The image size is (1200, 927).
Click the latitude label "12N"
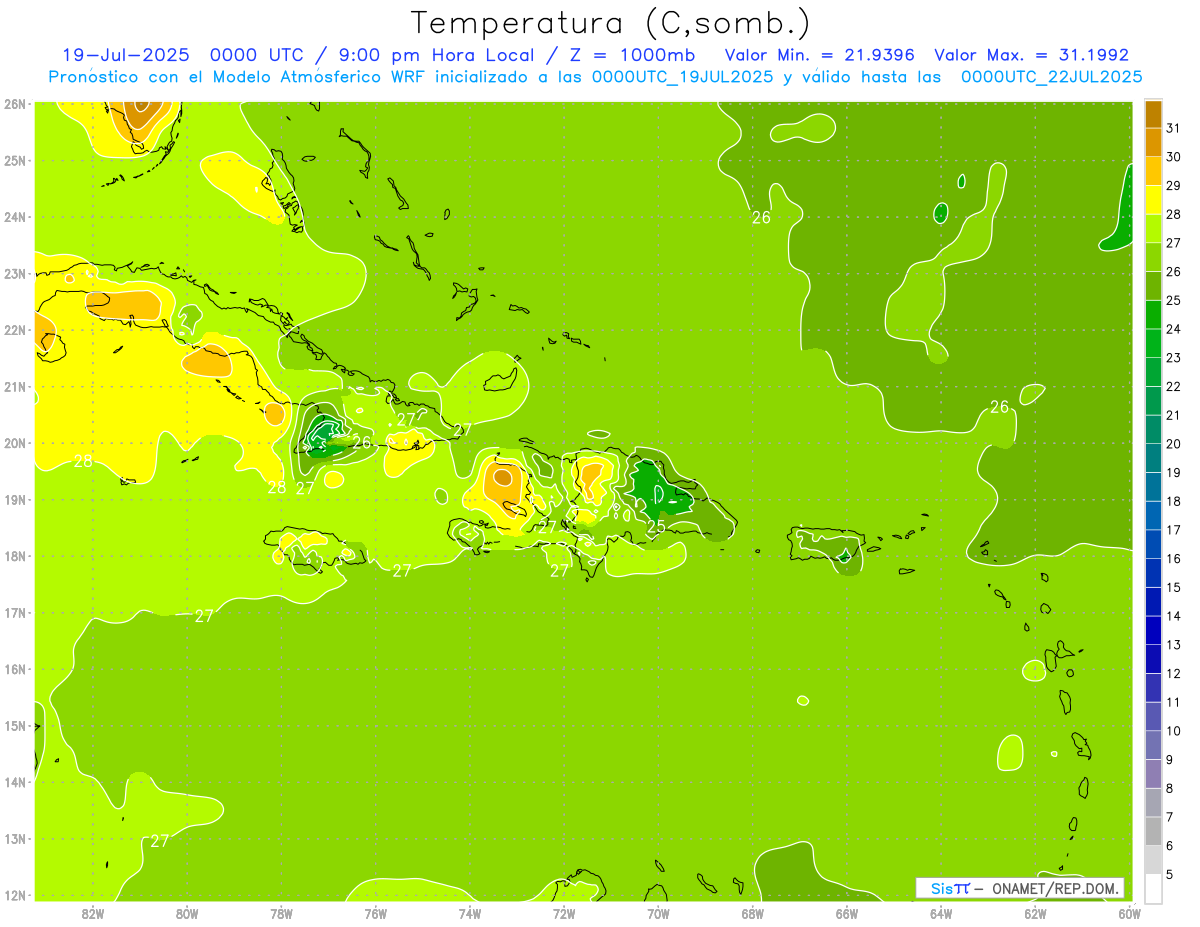pyautogui.click(x=15, y=895)
